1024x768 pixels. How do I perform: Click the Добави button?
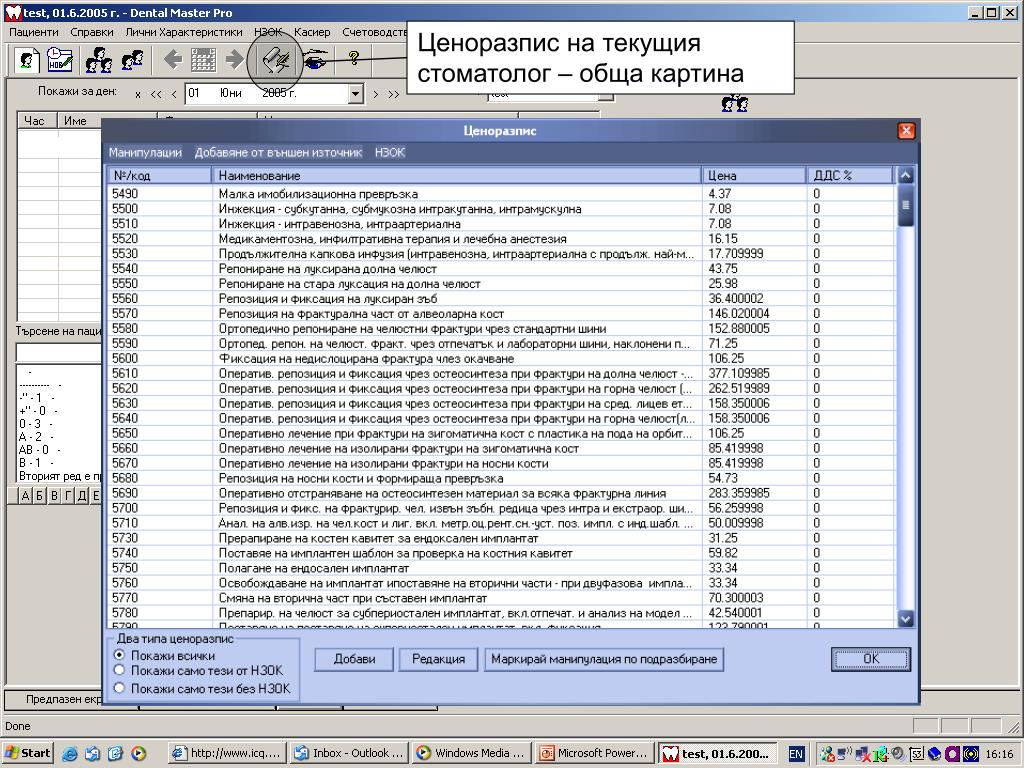pos(354,659)
